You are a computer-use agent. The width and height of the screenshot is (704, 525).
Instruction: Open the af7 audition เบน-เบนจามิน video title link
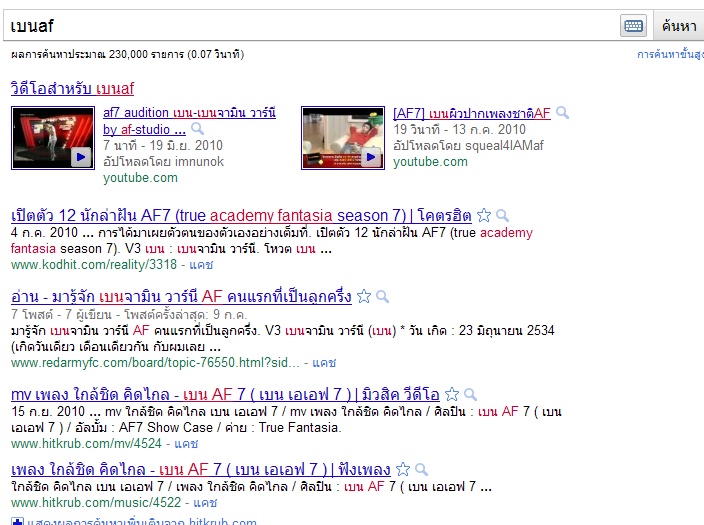tap(189, 121)
